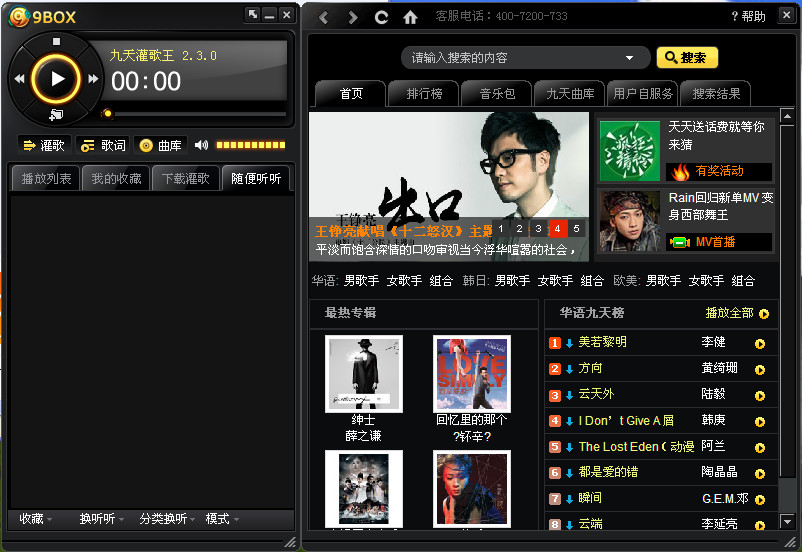Viewport: 802px width, 552px height.
Task: Play the song 瞬间
Action: (760, 500)
